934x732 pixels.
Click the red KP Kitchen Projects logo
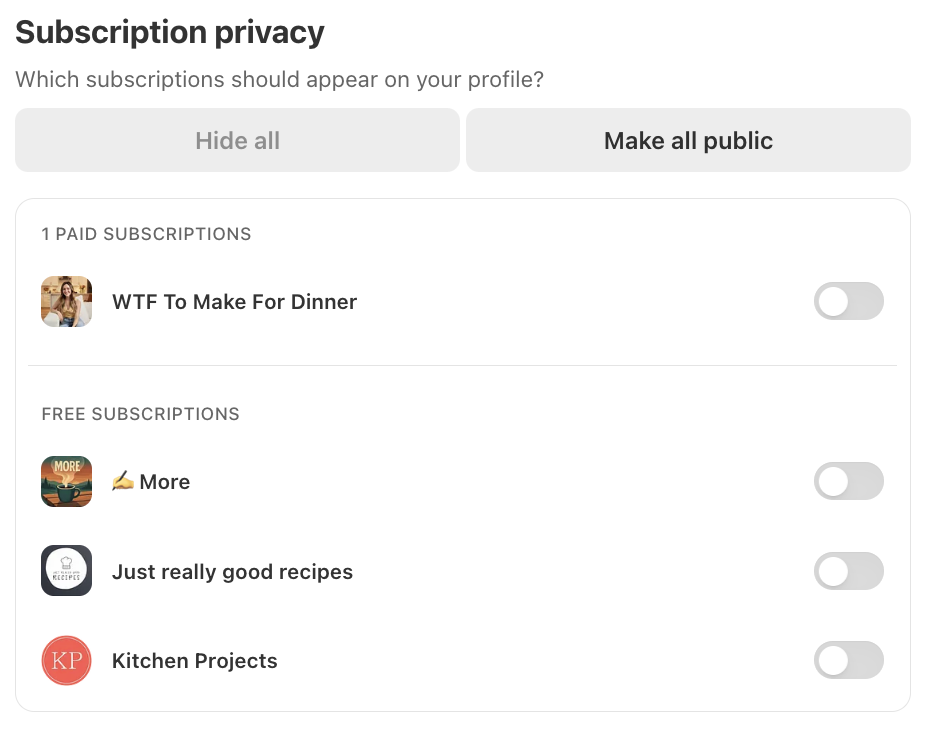coord(66,661)
